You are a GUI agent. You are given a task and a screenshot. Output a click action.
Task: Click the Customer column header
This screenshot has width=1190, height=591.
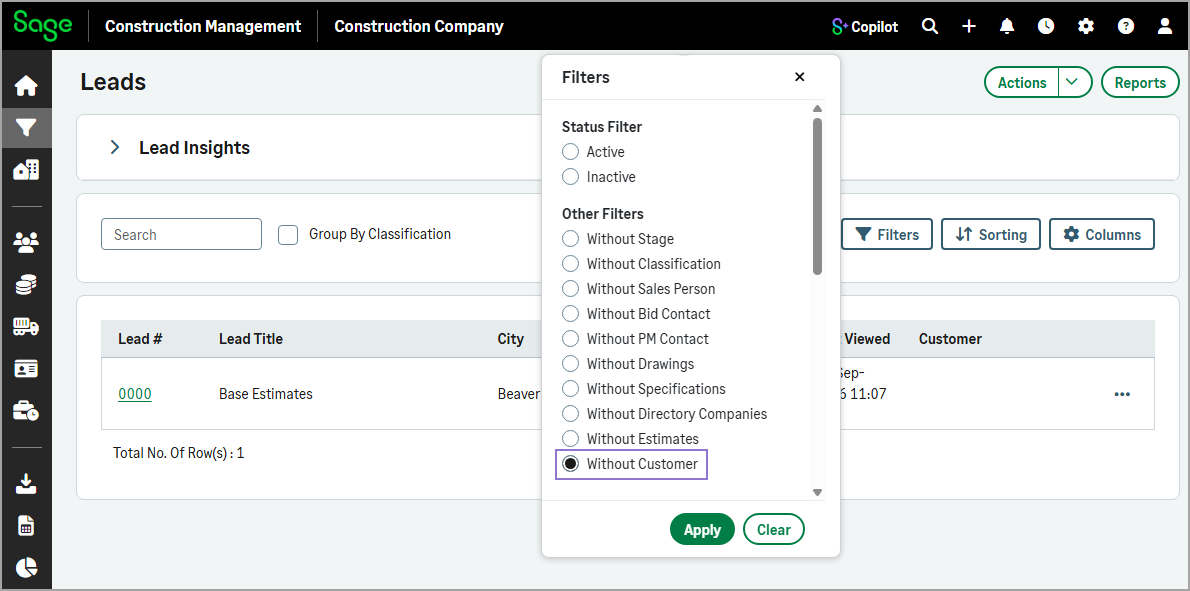click(950, 339)
